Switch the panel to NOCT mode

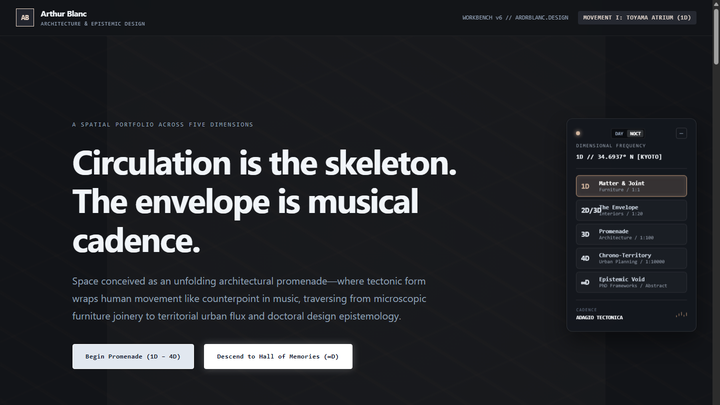click(635, 134)
